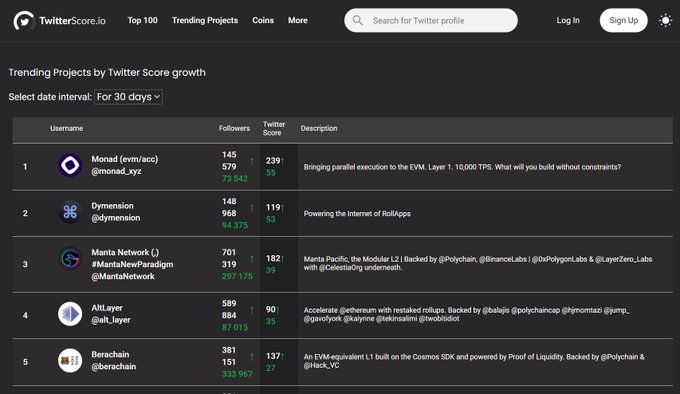Click the search magnifier icon
The width and height of the screenshot is (680, 394).
point(358,20)
